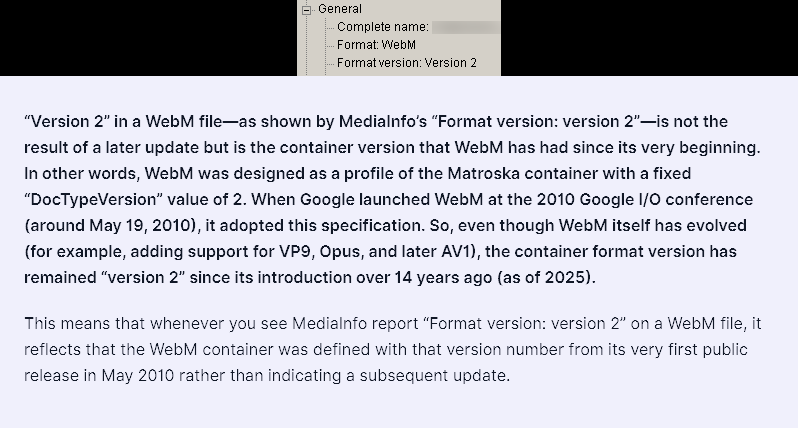Click "subsequent update" in the last line

pos(433,376)
